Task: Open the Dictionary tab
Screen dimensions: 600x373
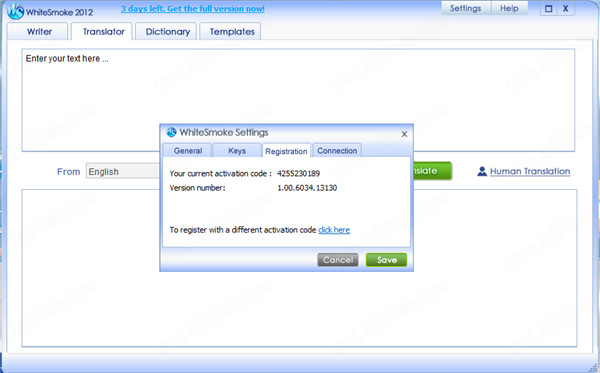Action: tap(167, 32)
